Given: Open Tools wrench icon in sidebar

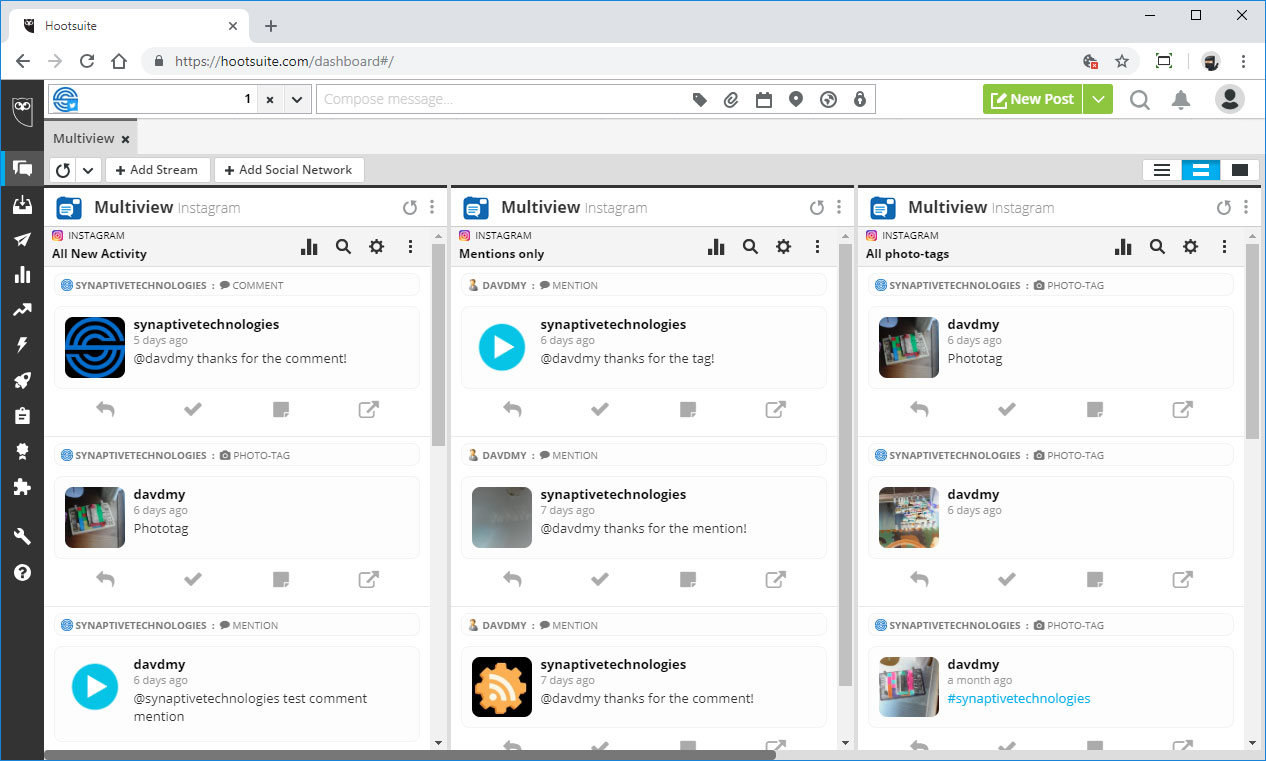Looking at the screenshot, I should 22,537.
